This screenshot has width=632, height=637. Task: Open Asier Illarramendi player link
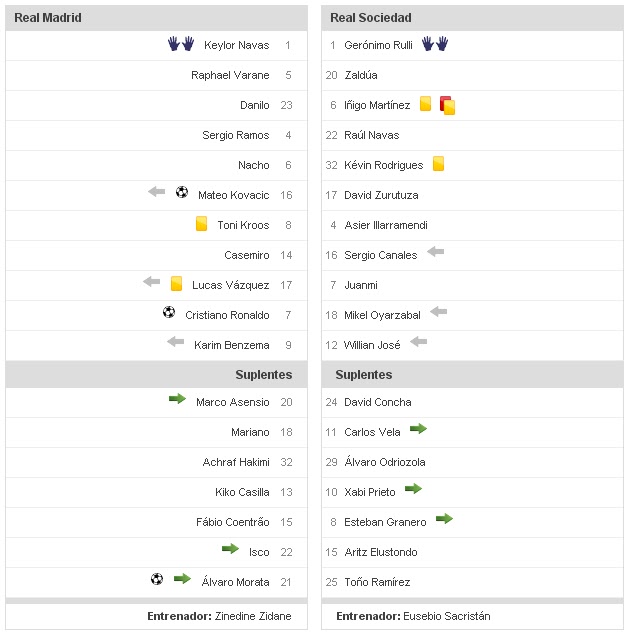coord(386,225)
